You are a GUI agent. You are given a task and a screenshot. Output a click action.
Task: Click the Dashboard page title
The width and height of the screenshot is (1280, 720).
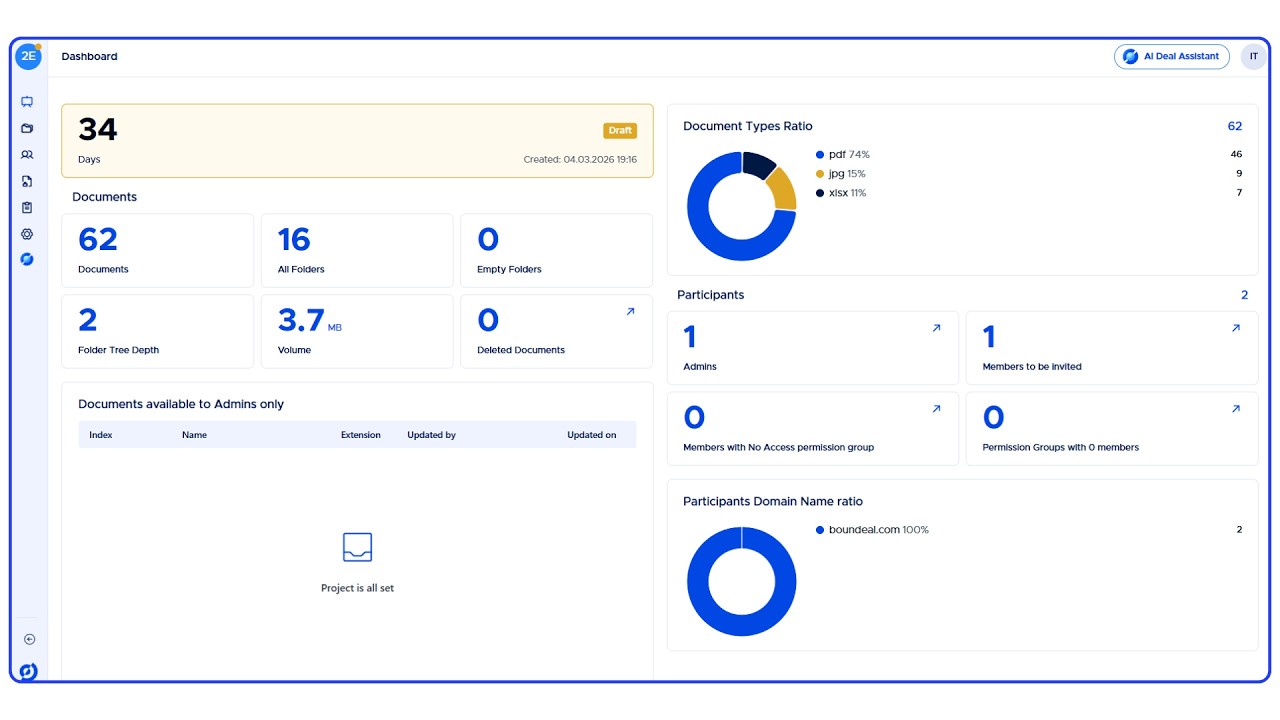(x=89, y=57)
